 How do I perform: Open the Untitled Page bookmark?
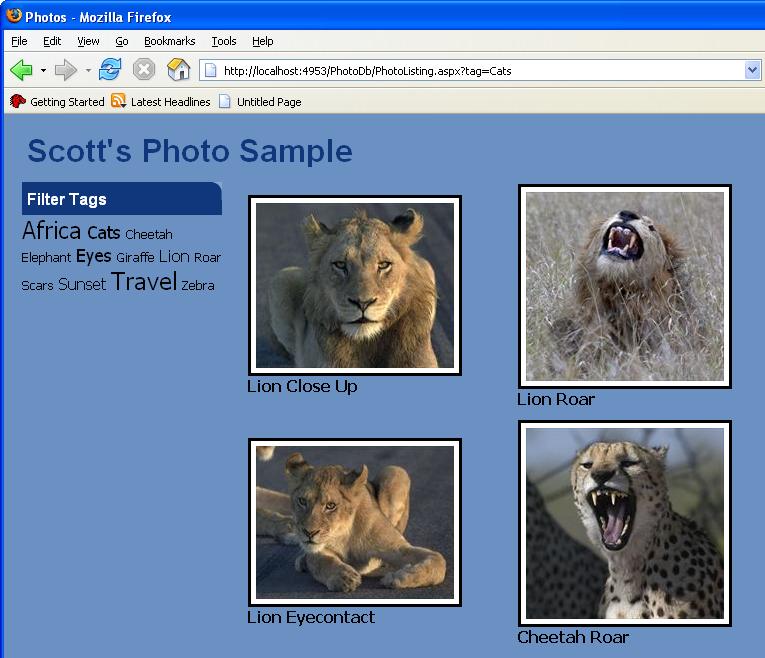click(261, 101)
